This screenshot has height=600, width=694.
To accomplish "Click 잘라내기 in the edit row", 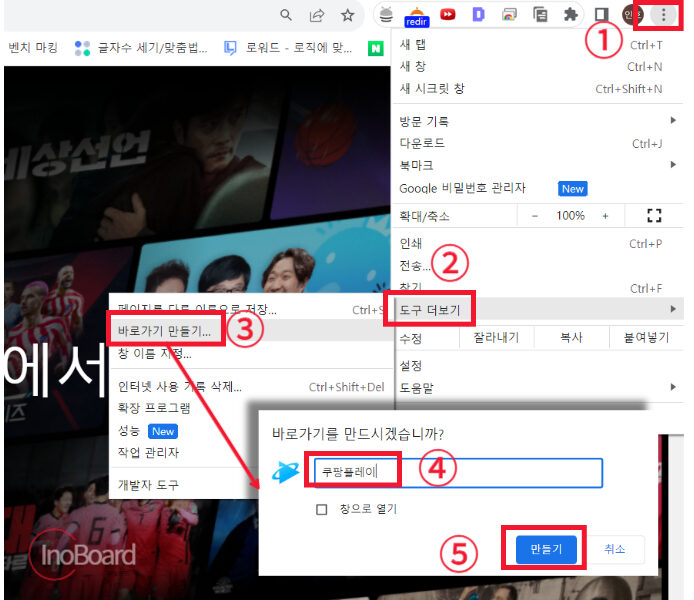I will [x=496, y=338].
